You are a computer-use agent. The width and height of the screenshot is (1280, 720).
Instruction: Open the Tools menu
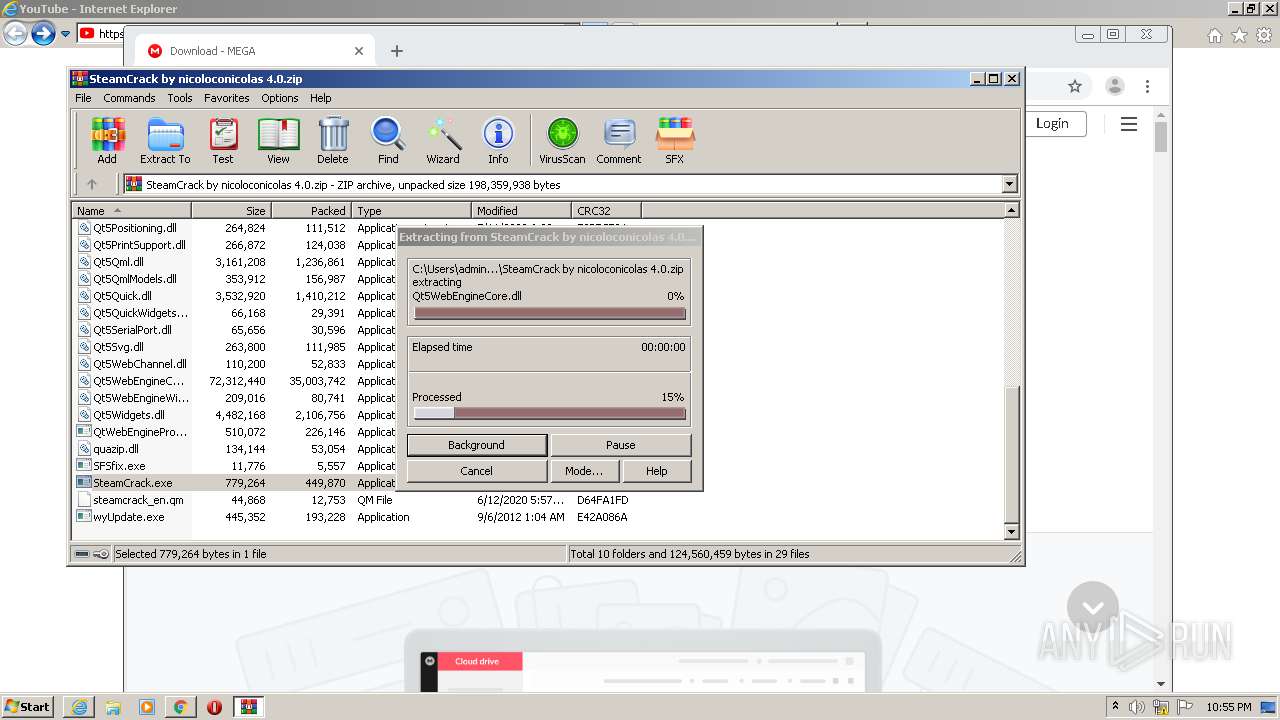(x=180, y=98)
